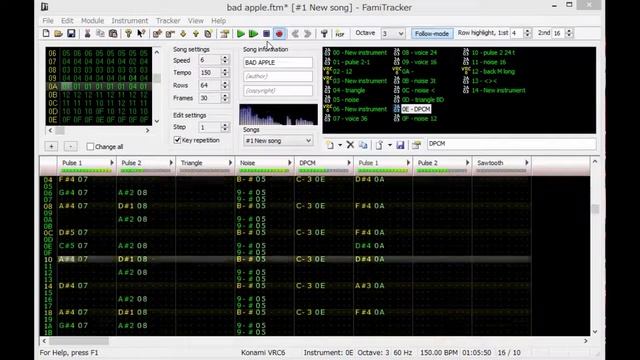Increase the Row highlight 1st value
640x360 pixels.
tap(527, 31)
